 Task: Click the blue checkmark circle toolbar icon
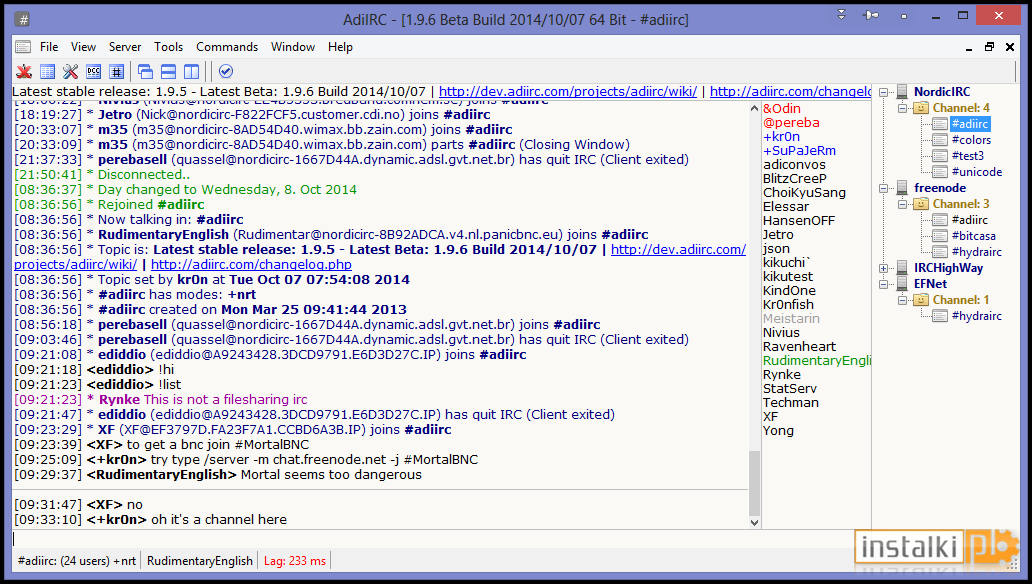226,71
